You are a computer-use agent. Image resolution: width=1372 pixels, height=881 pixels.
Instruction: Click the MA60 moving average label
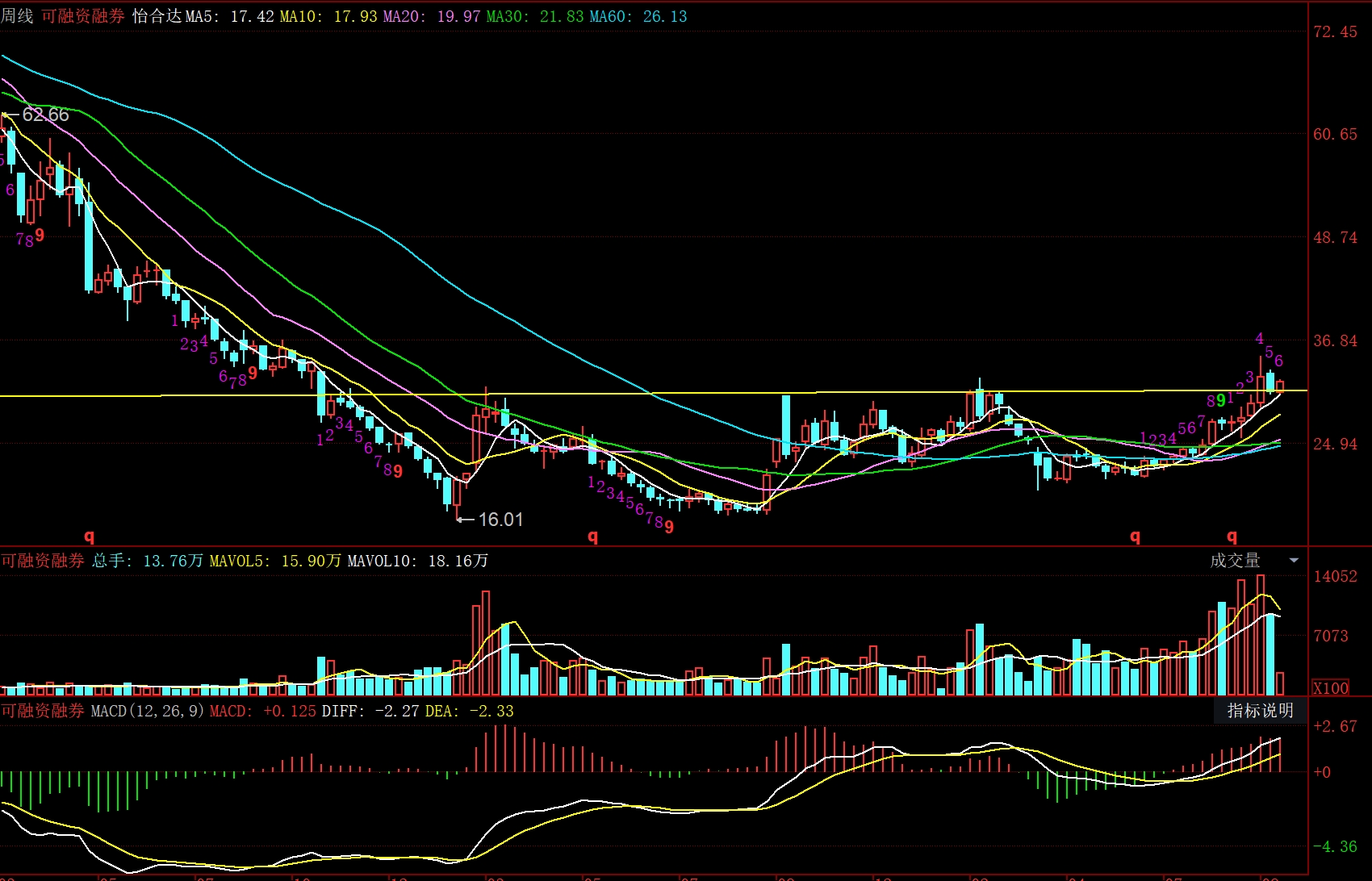pyautogui.click(x=638, y=16)
